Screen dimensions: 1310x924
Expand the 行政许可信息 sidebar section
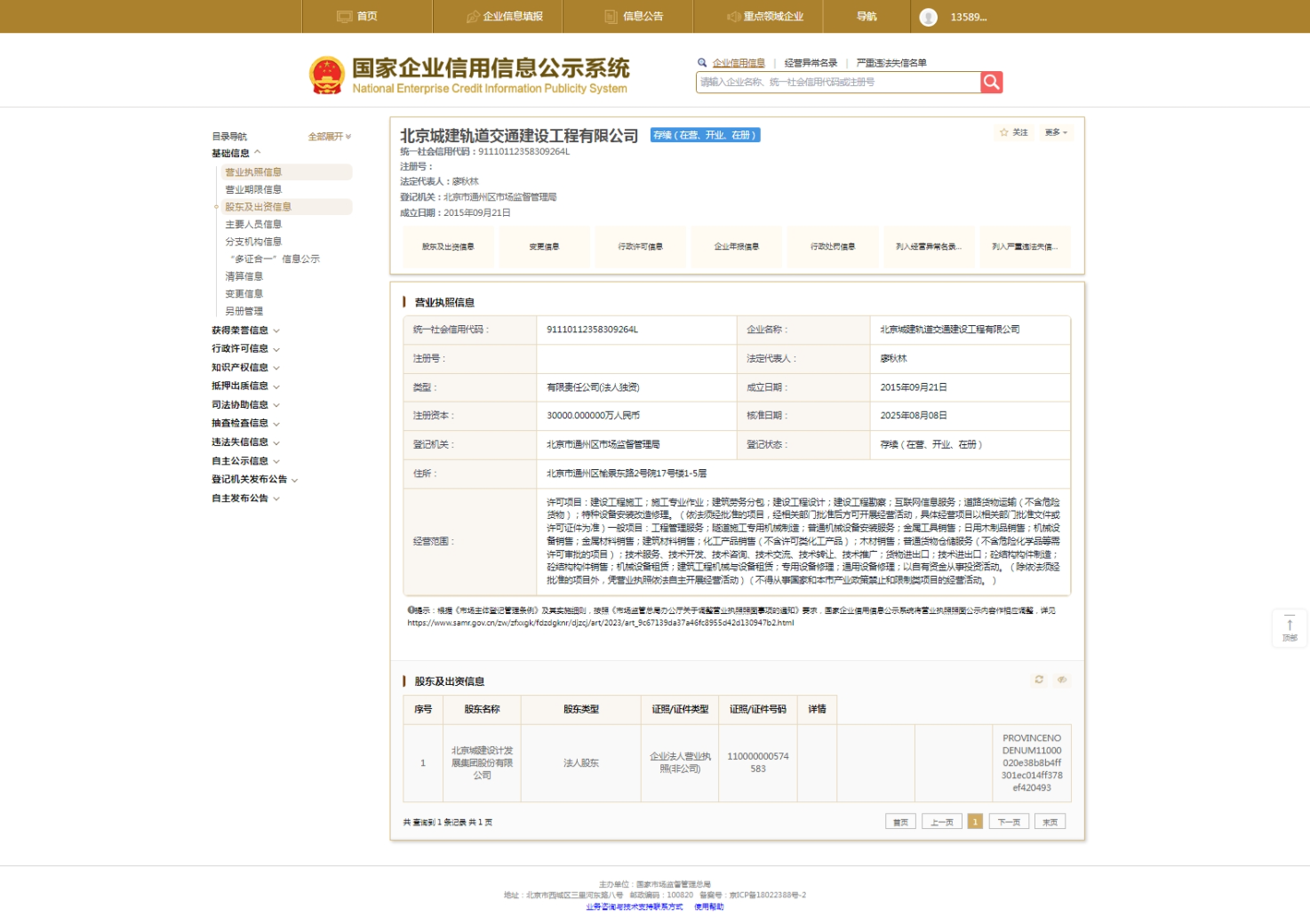[246, 349]
